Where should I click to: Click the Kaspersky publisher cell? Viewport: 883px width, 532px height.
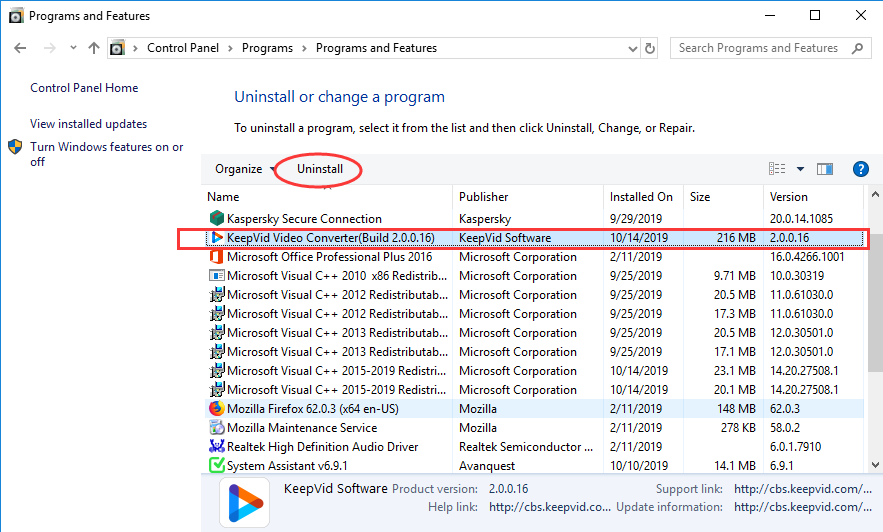coord(485,219)
